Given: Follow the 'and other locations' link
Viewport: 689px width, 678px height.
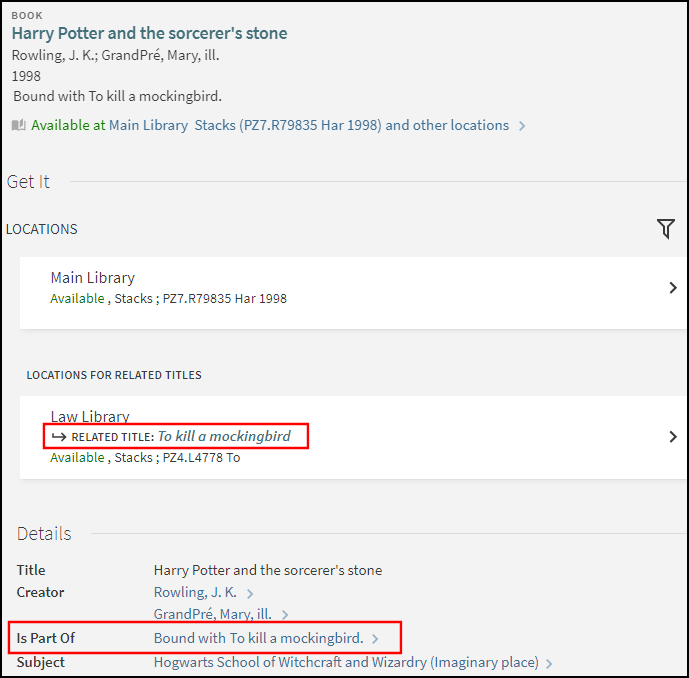Looking at the screenshot, I should tap(447, 126).
